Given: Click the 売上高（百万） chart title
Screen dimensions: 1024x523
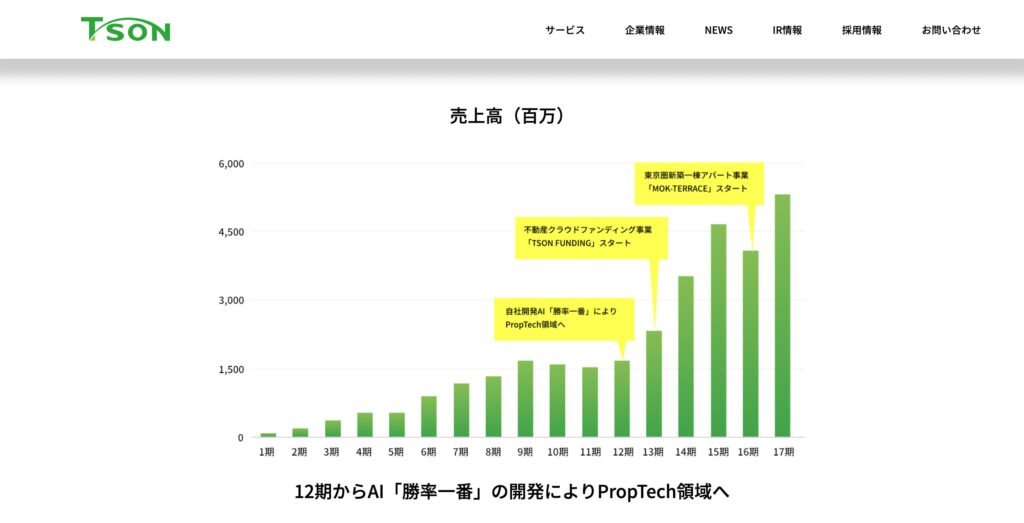Looking at the screenshot, I should pyautogui.click(x=511, y=116).
